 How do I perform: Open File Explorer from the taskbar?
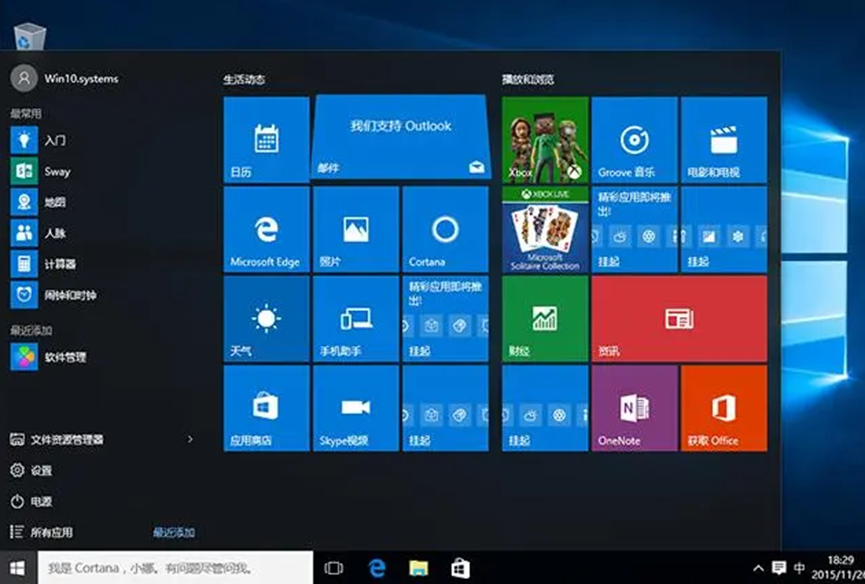click(419, 568)
